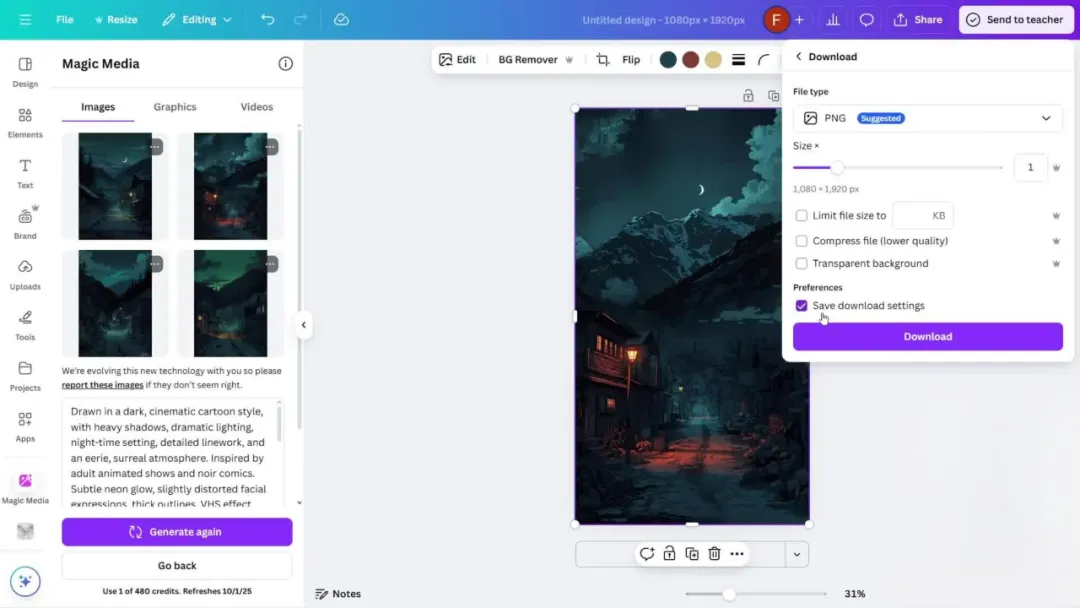Collapse the Magic Media side panel

tap(304, 325)
